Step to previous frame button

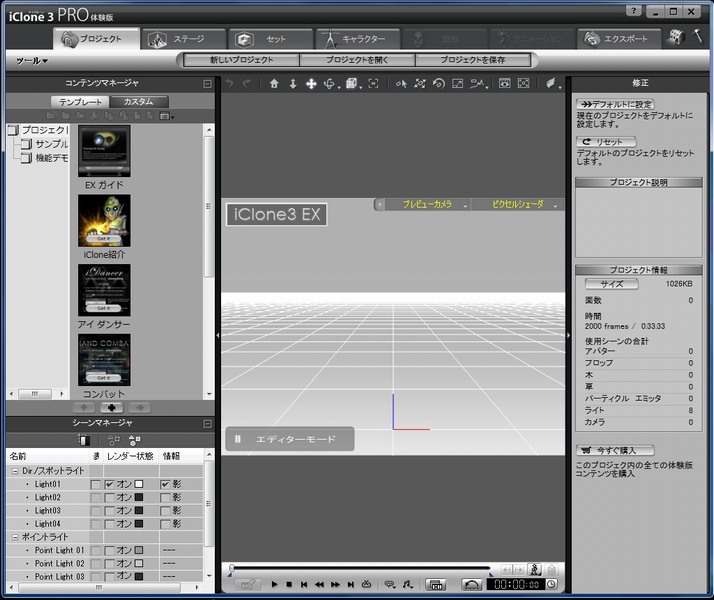[319, 584]
